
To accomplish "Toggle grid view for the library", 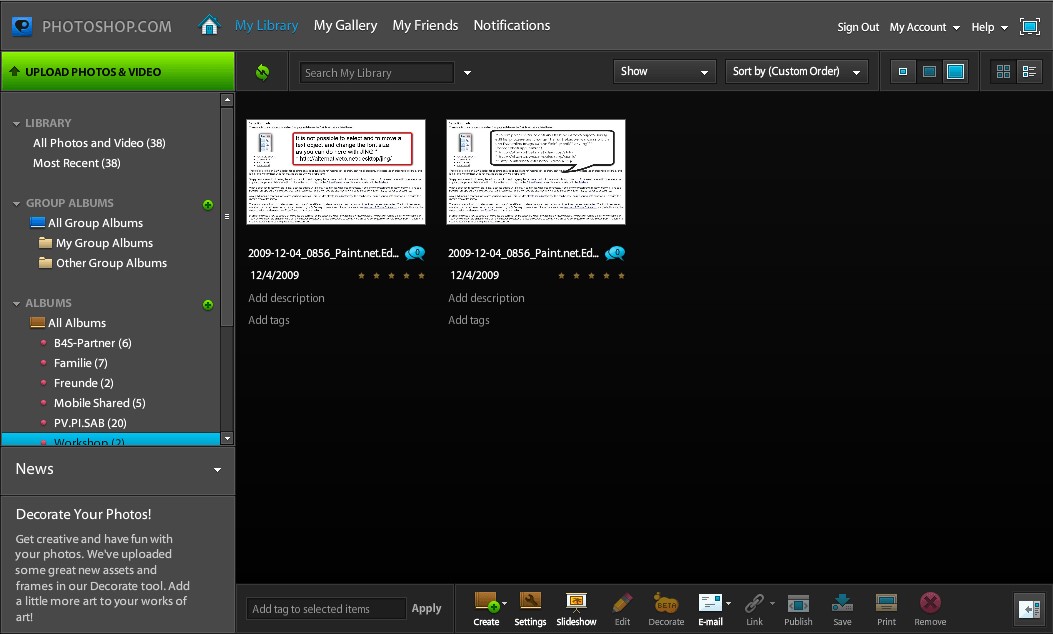I will coord(1002,71).
